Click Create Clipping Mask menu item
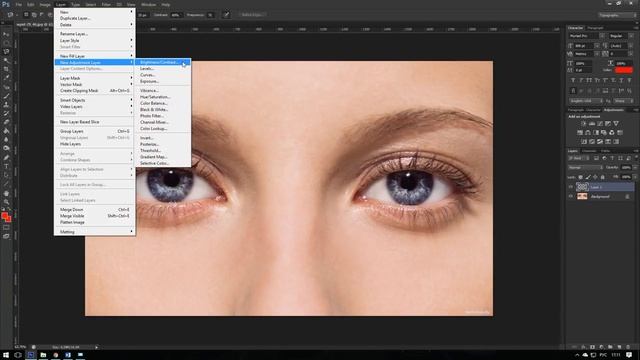This screenshot has height=360, width=640. [x=94, y=91]
